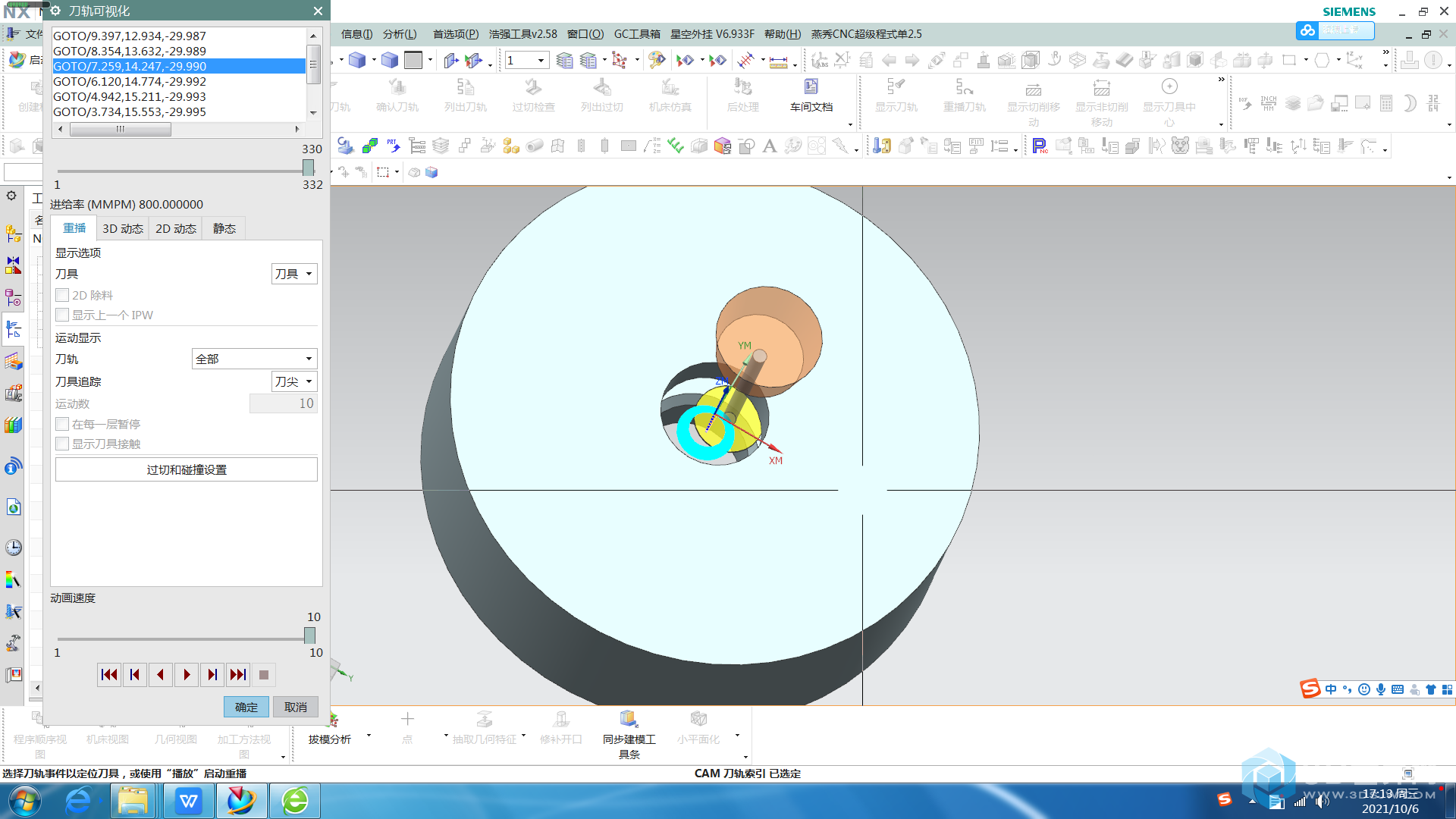Select GOTO/9.397,12.934,-29.987 line

(179, 36)
